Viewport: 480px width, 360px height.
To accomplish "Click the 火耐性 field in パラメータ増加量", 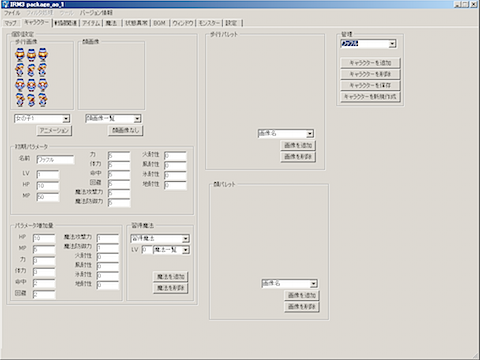I will point(108,257).
